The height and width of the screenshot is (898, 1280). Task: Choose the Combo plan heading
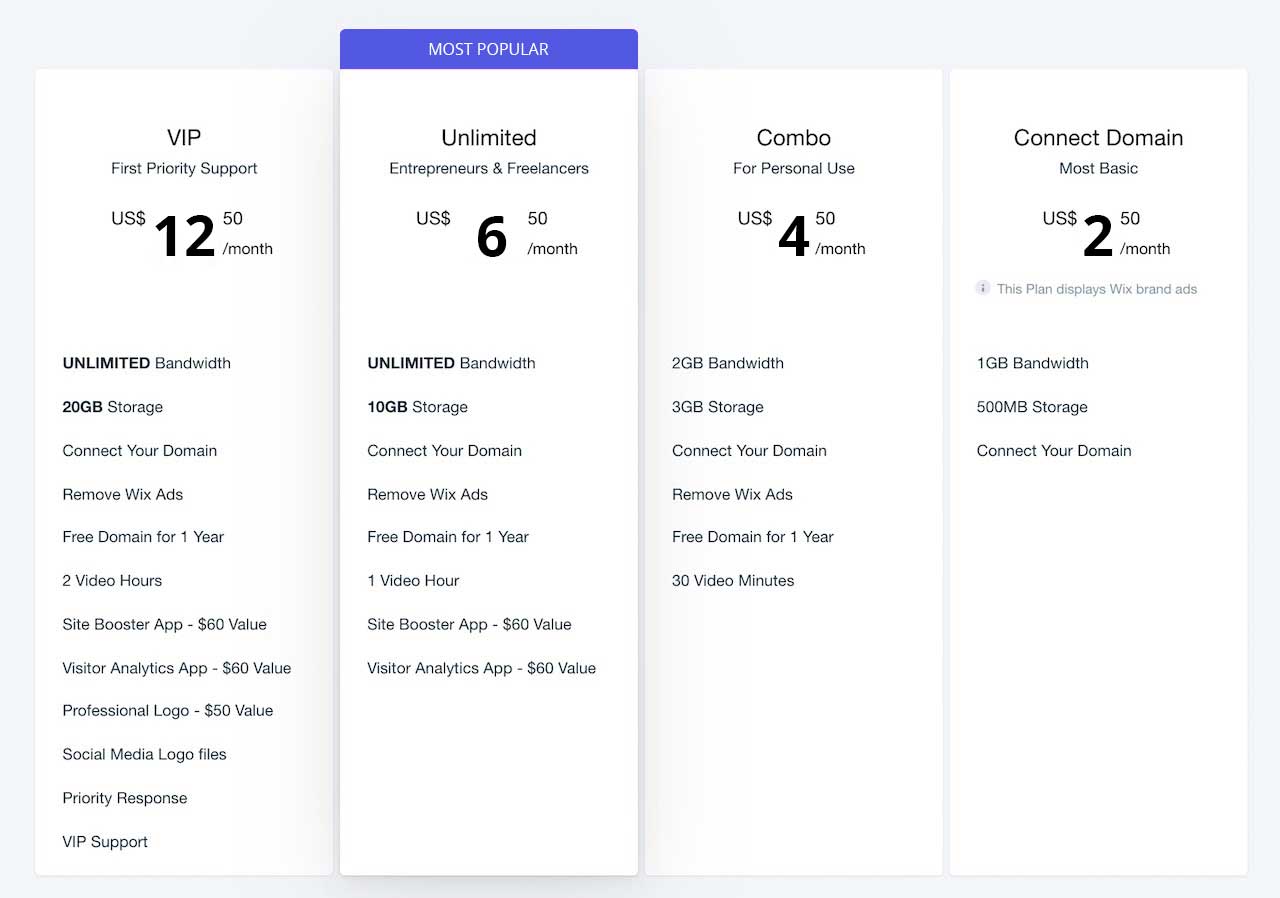click(794, 138)
